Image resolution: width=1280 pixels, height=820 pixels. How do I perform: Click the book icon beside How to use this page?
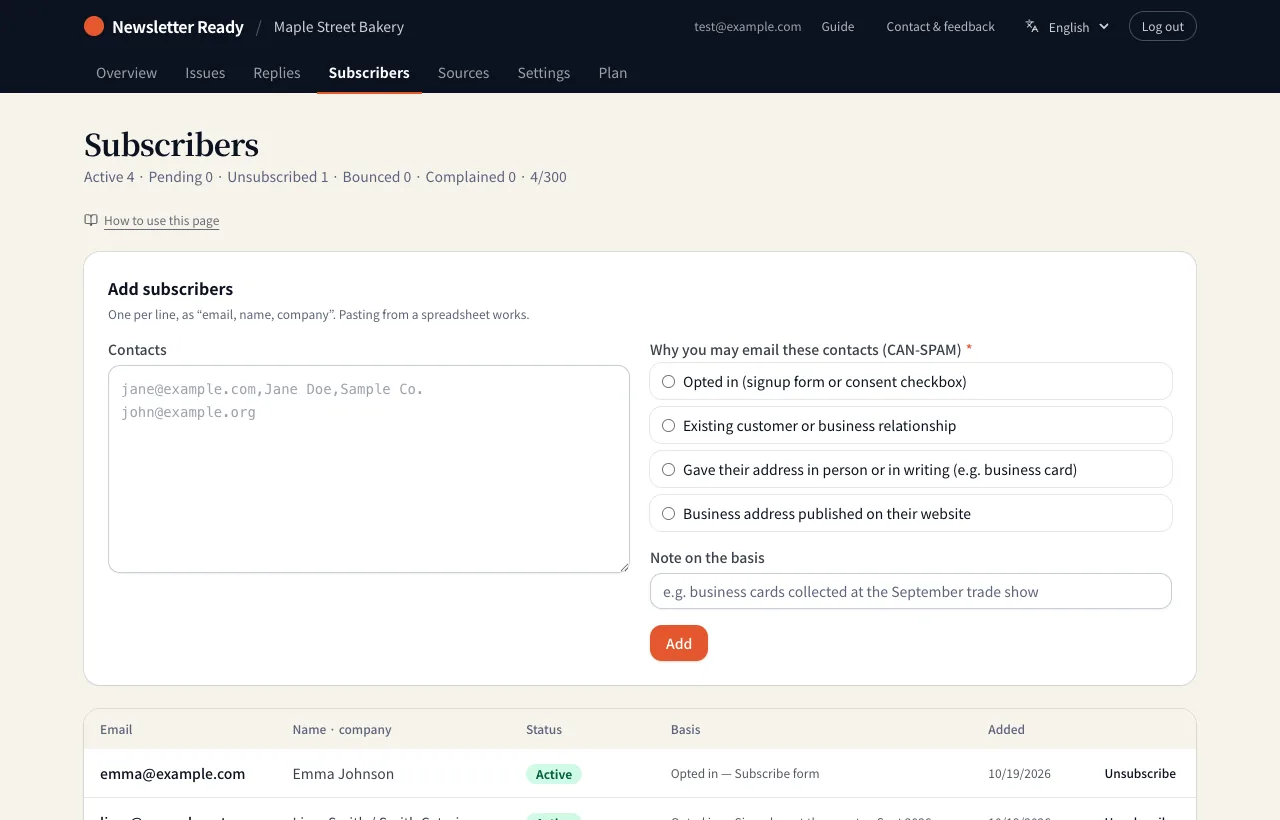(x=91, y=220)
